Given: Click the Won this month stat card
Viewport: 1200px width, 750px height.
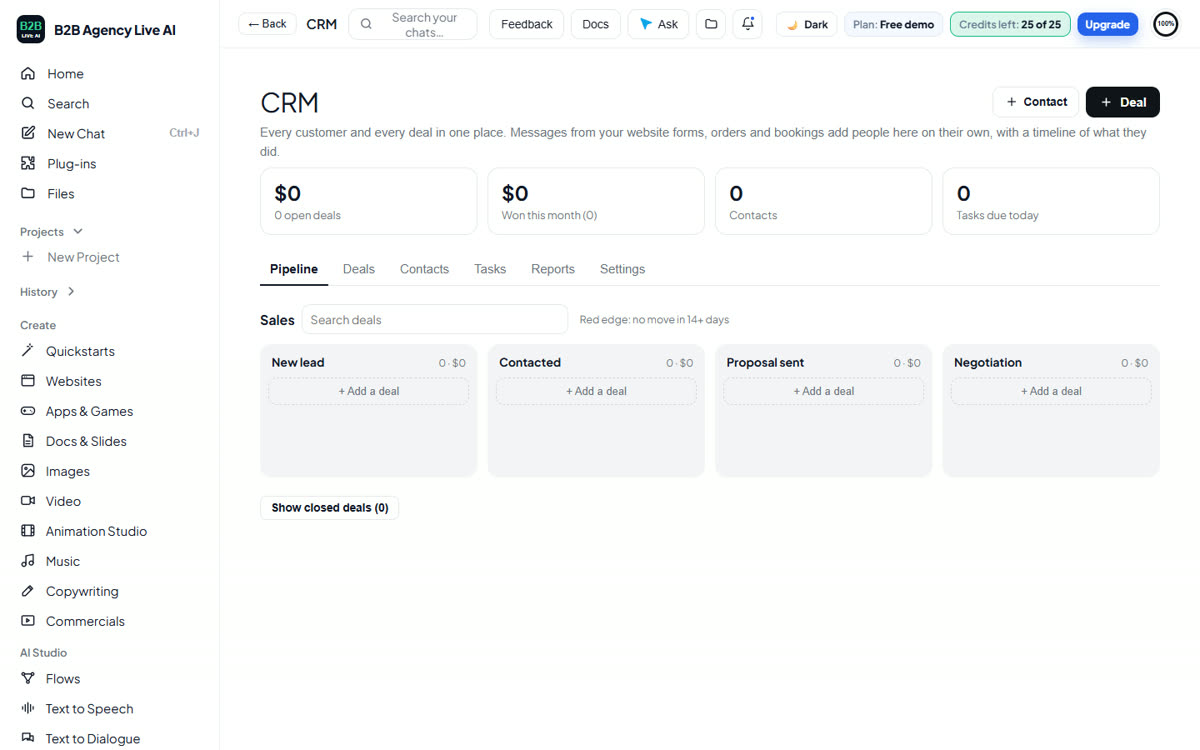Looking at the screenshot, I should pos(596,201).
